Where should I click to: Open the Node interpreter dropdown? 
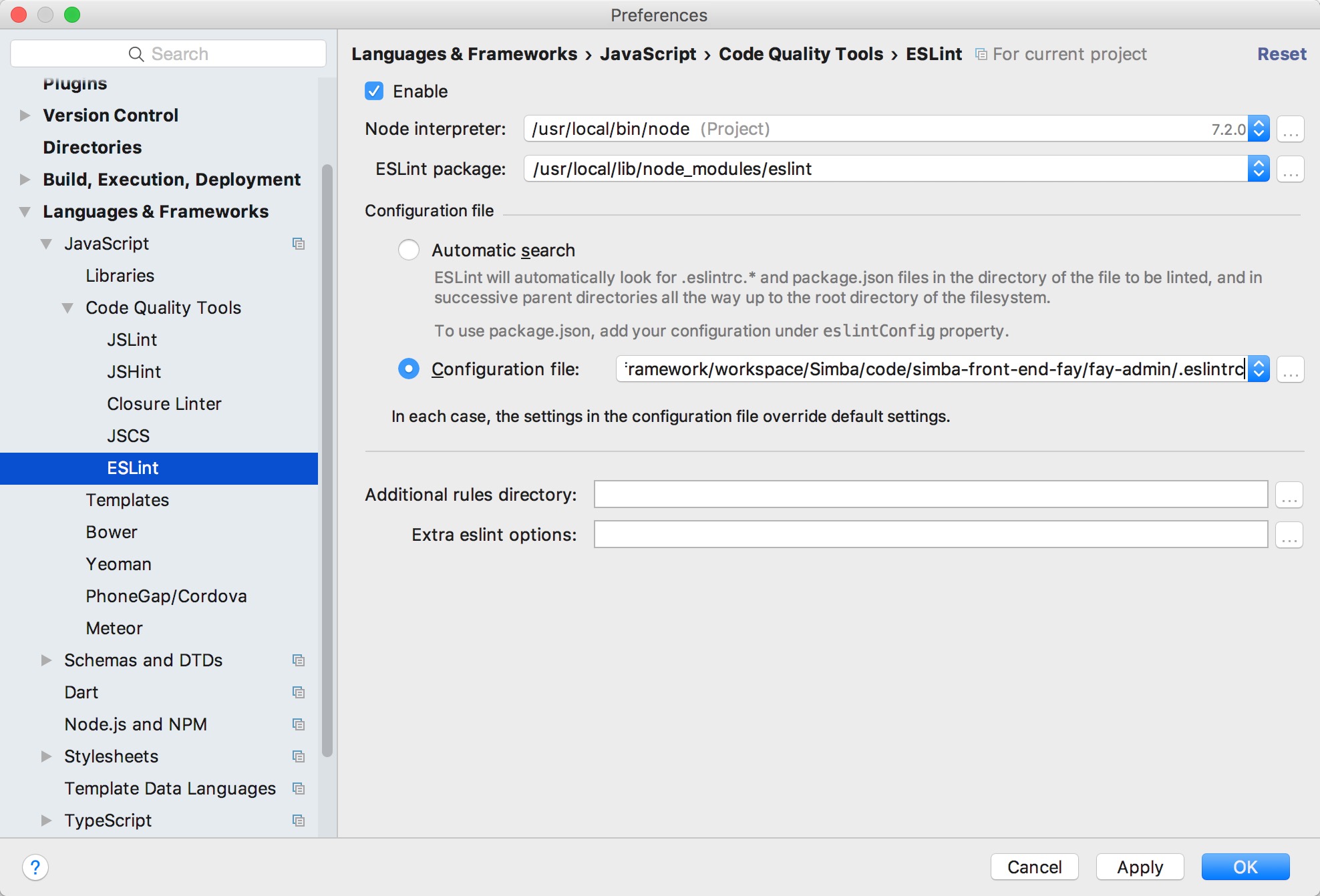[1259, 129]
